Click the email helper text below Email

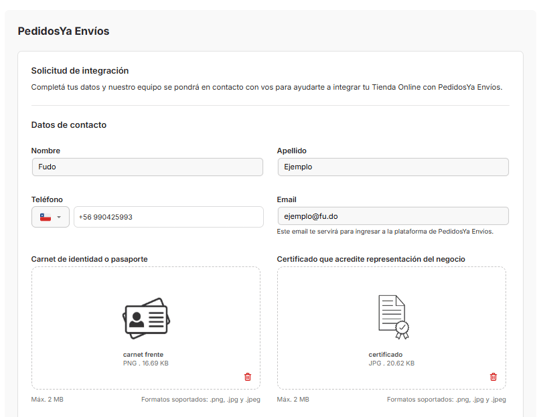pos(385,231)
